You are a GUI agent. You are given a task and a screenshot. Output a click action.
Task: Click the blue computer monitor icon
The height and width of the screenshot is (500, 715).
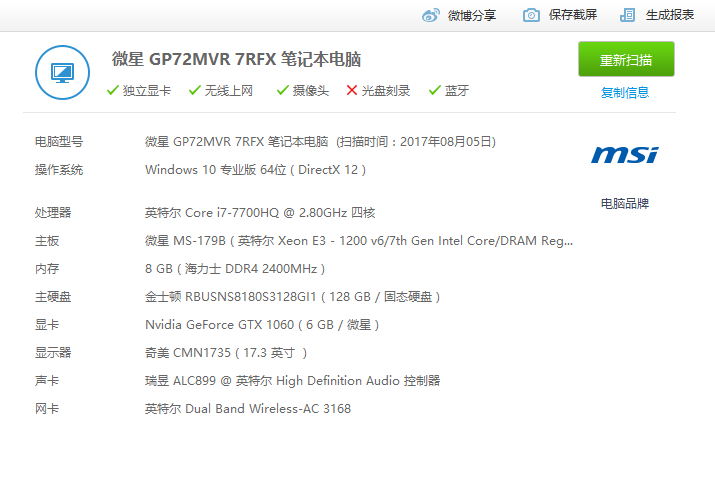point(62,72)
